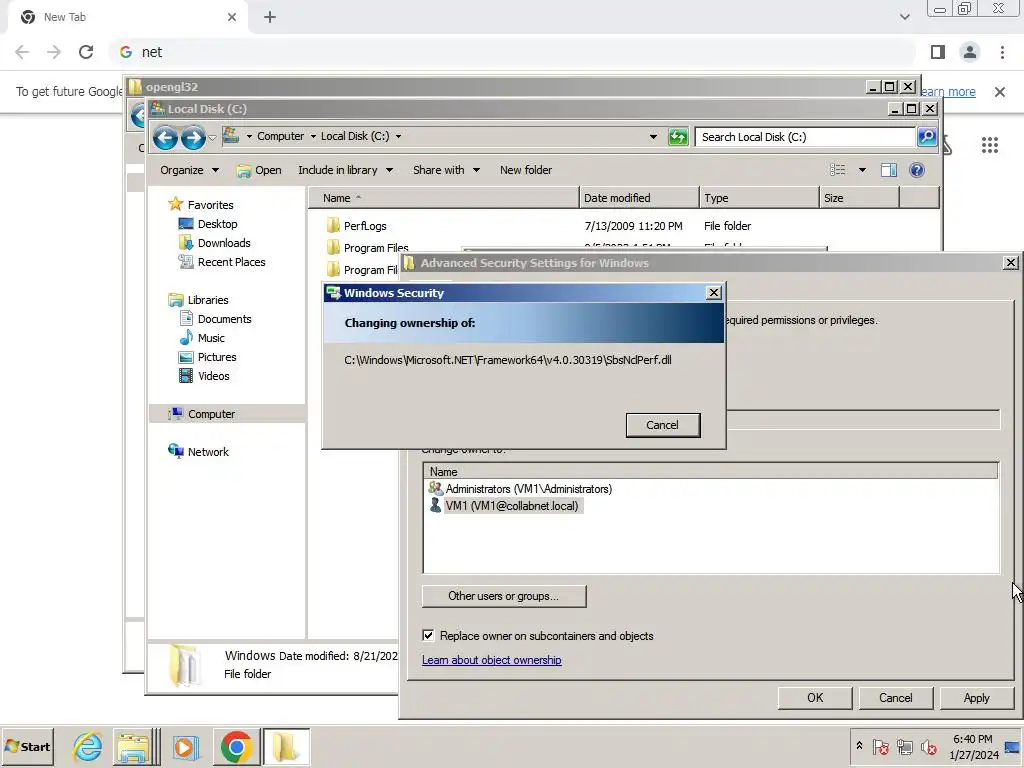The width and height of the screenshot is (1024, 768).
Task: Cancel the ownership change in Windows Security
Action: point(662,425)
